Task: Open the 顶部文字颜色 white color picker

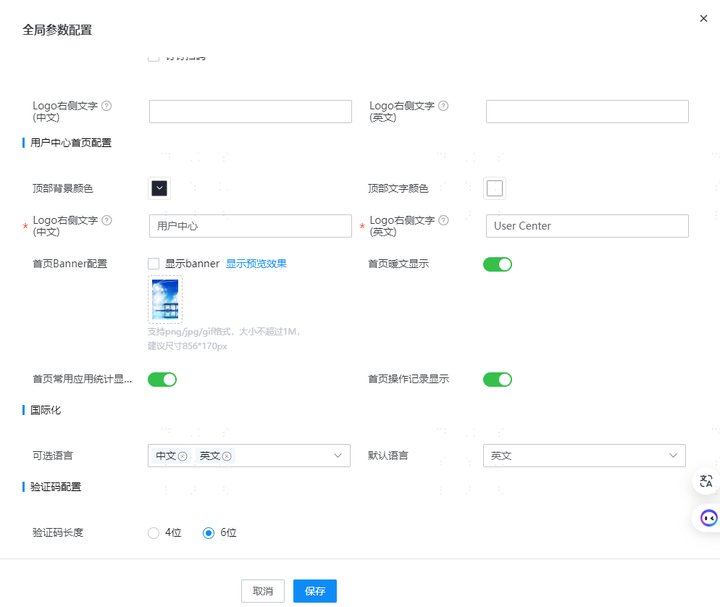Action: tap(495, 188)
